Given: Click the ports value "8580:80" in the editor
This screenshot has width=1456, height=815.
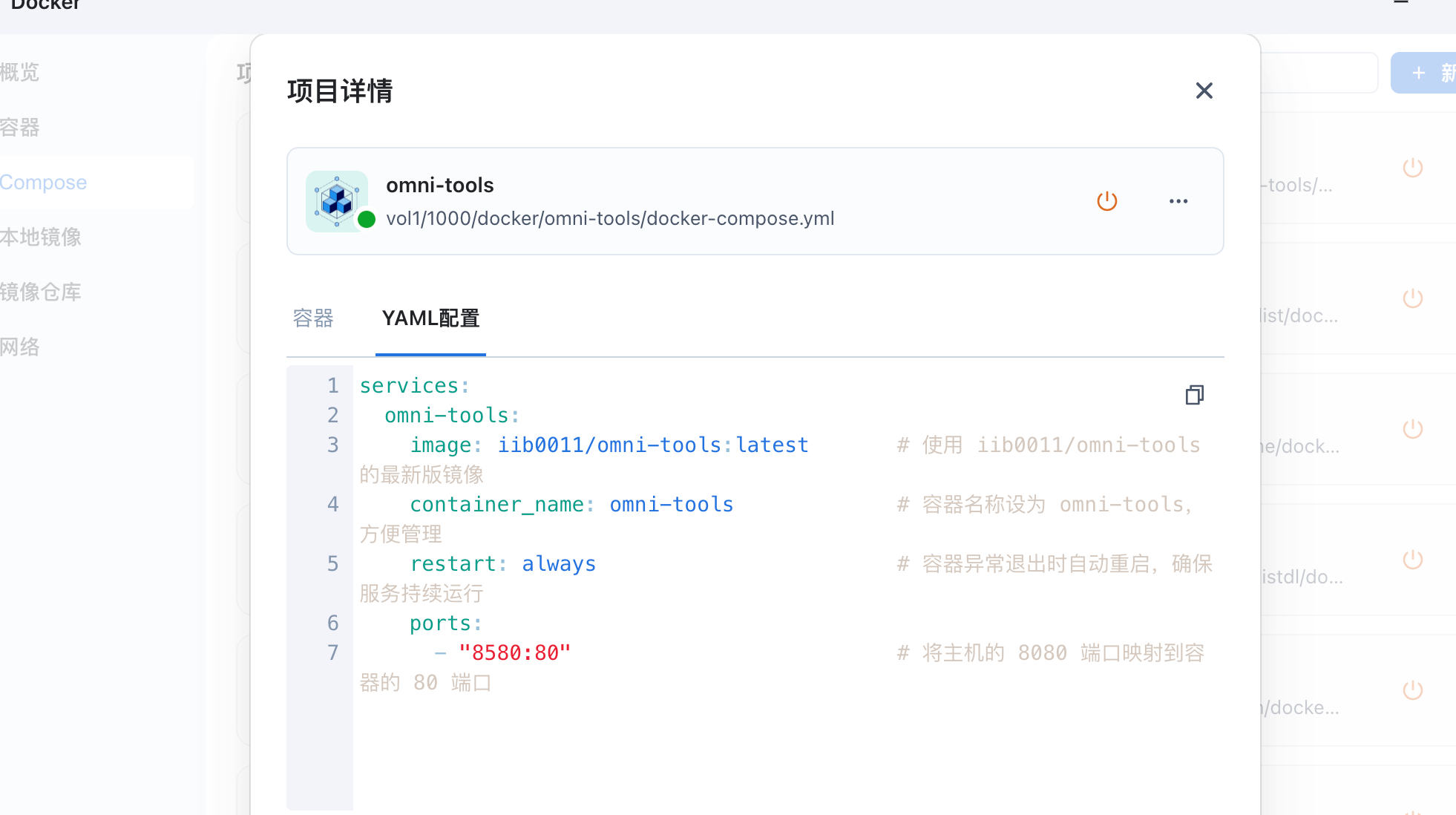Looking at the screenshot, I should click(514, 653).
